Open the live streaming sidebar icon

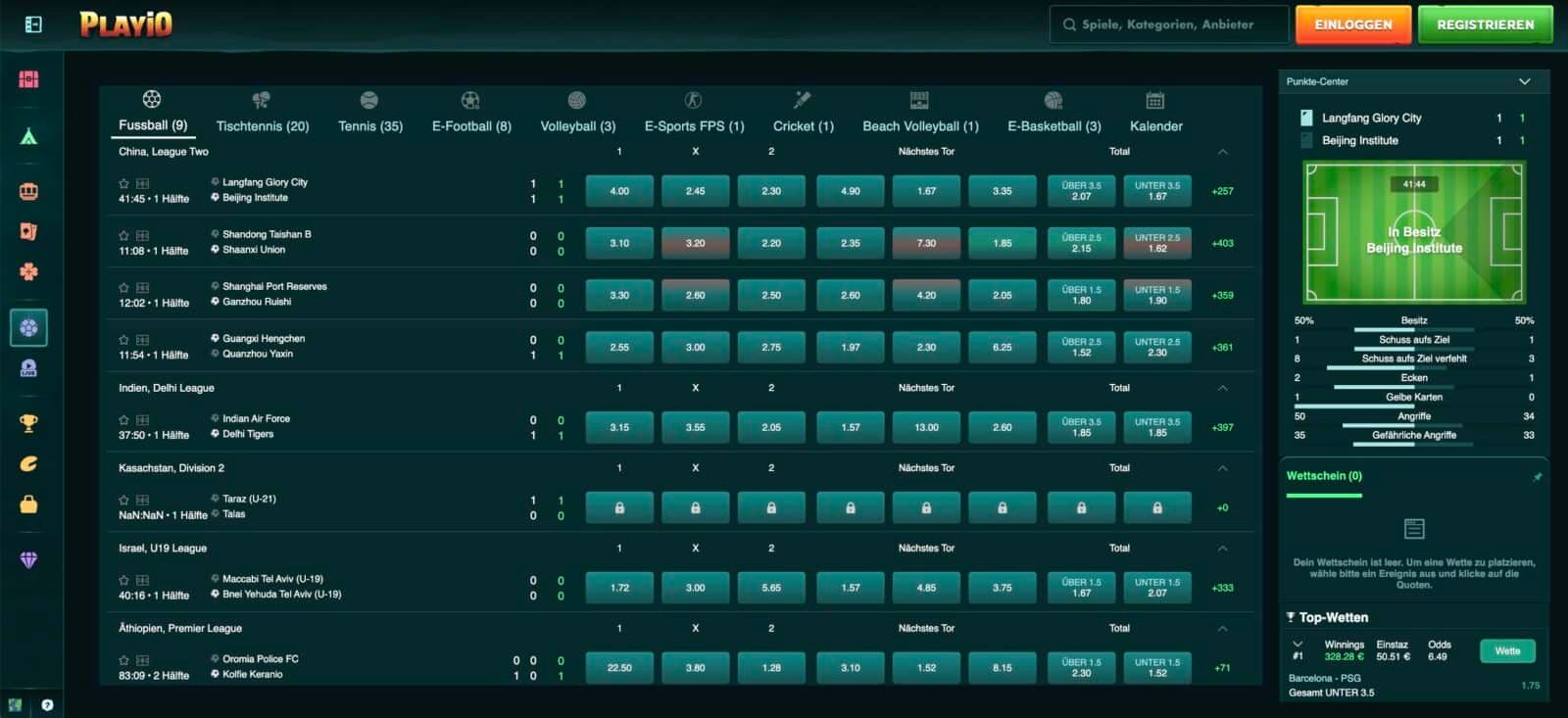pos(28,368)
